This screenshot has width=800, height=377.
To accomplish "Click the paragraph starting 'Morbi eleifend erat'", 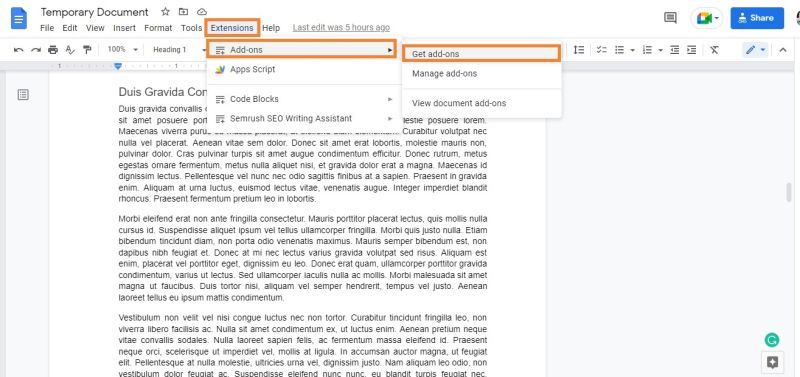I will [303, 258].
